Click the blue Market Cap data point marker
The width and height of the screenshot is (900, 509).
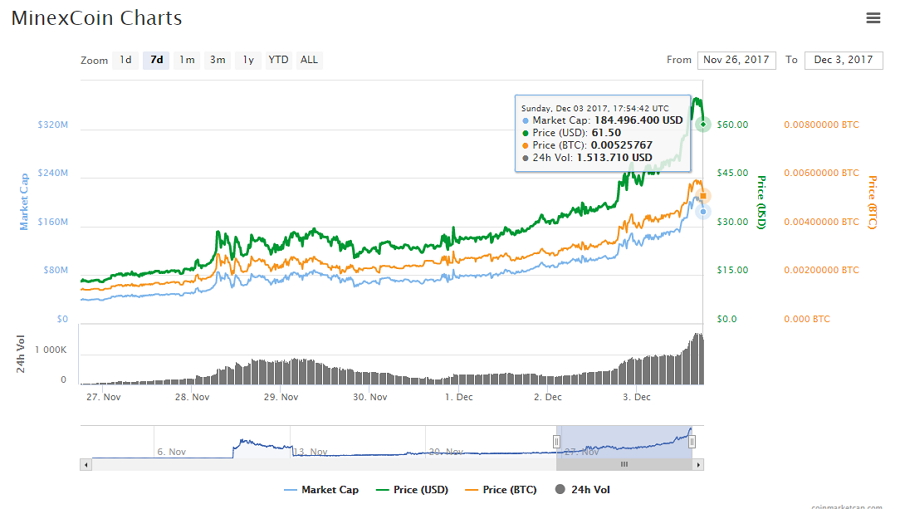(703, 212)
